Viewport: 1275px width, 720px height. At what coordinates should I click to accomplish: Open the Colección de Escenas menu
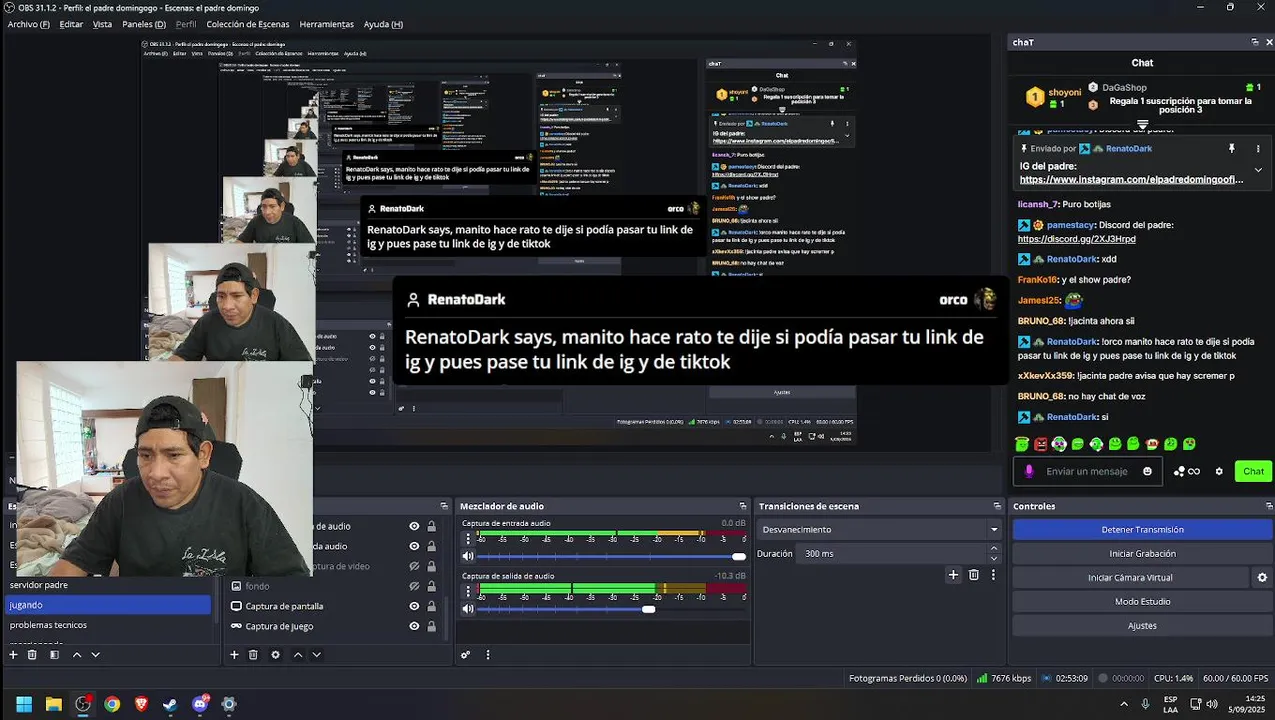coord(248,24)
